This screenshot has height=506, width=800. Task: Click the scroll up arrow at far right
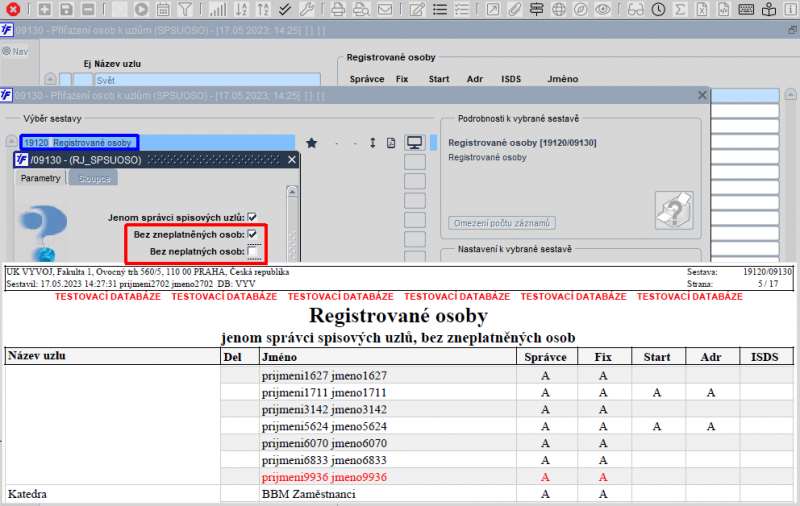point(790,94)
